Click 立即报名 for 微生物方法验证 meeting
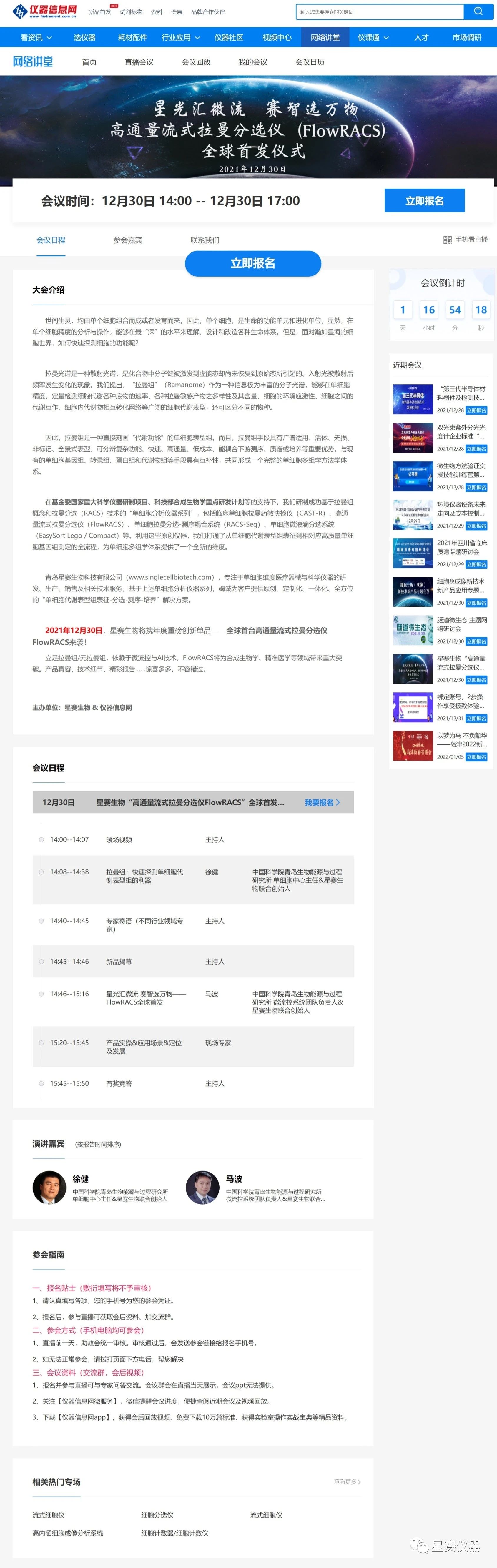The image size is (497, 1568). tap(477, 488)
